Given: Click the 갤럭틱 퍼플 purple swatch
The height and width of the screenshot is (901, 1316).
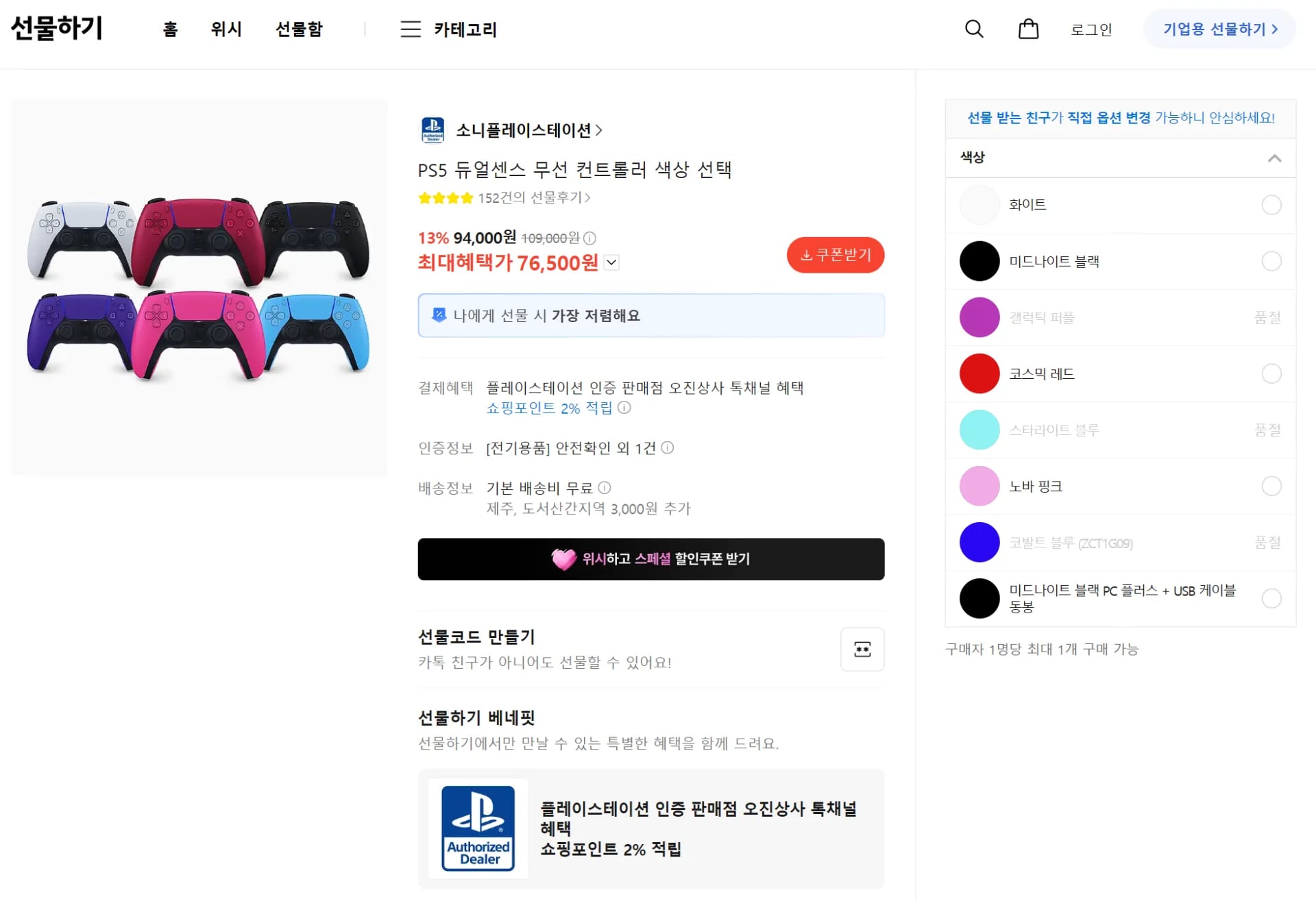Looking at the screenshot, I should pyautogui.click(x=979, y=317).
